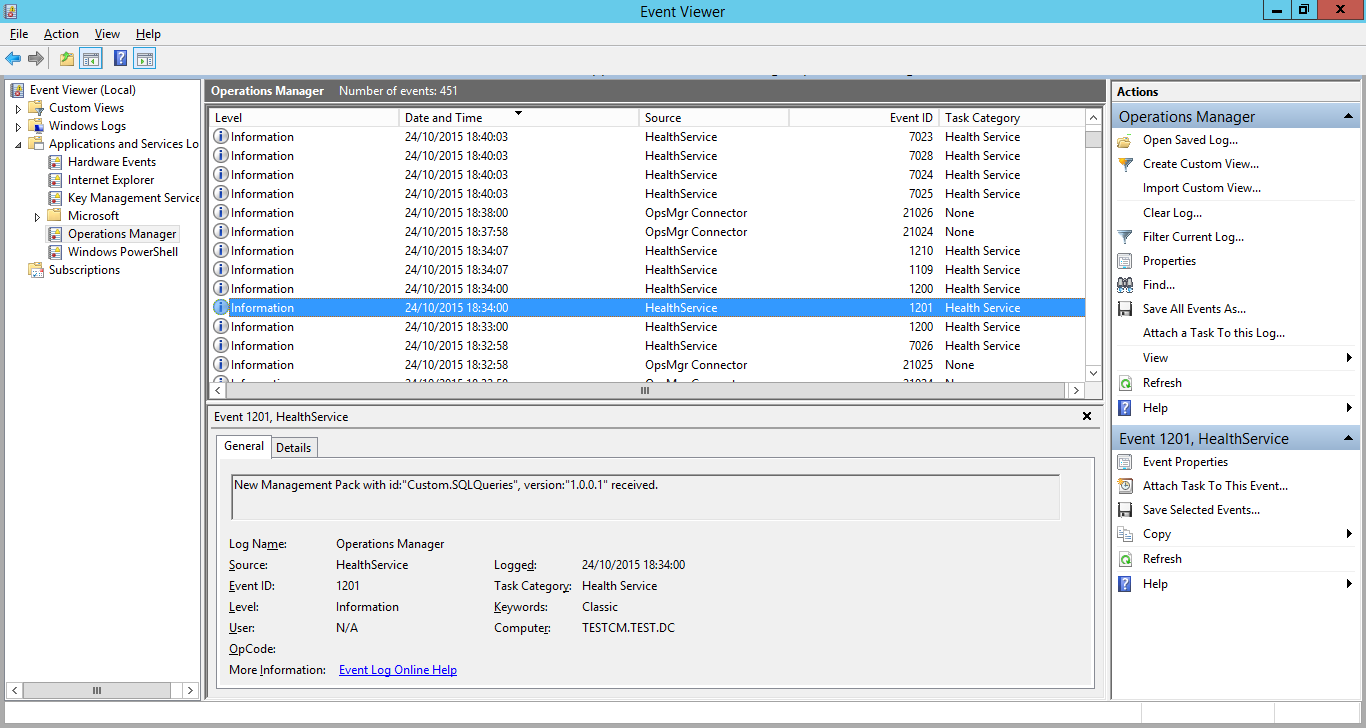This screenshot has height=728, width=1366.
Task: Click the blue Help question mark toolbar icon
Action: pos(121,59)
